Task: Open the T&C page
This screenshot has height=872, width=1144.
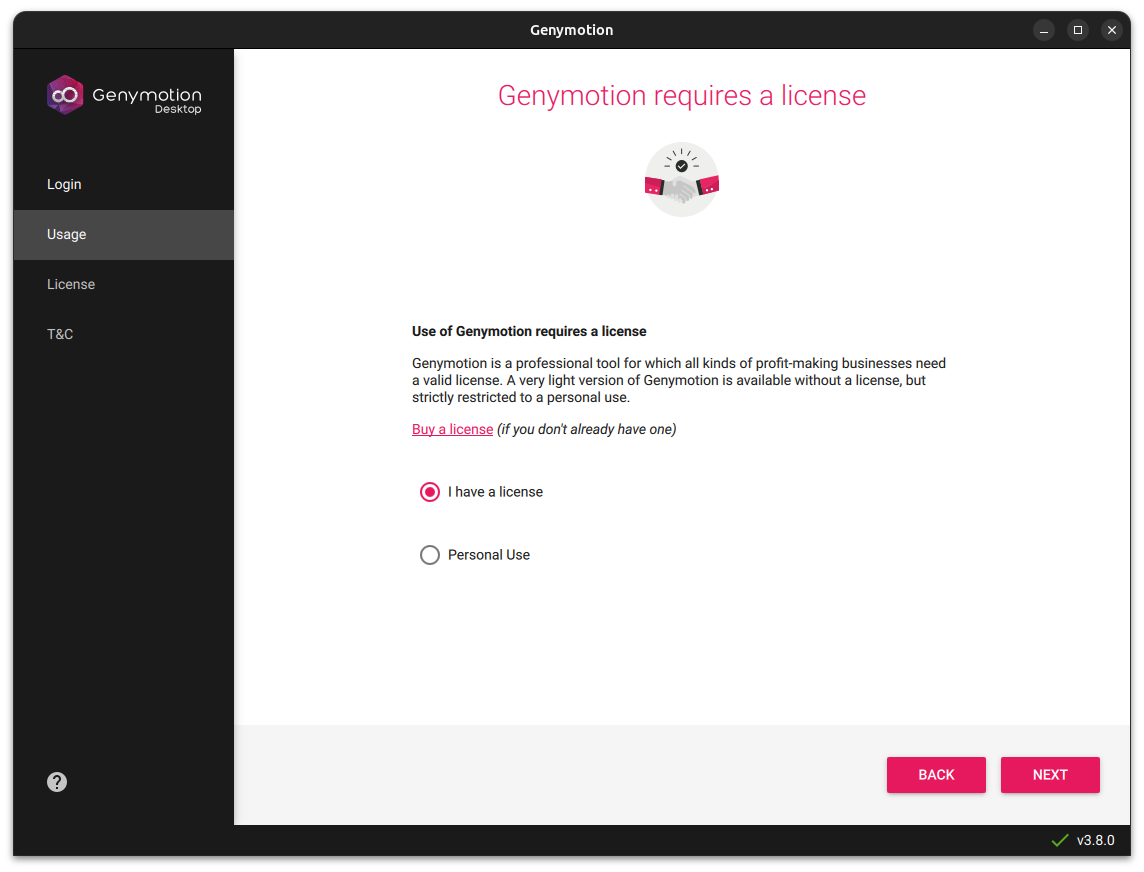Action: [60, 334]
